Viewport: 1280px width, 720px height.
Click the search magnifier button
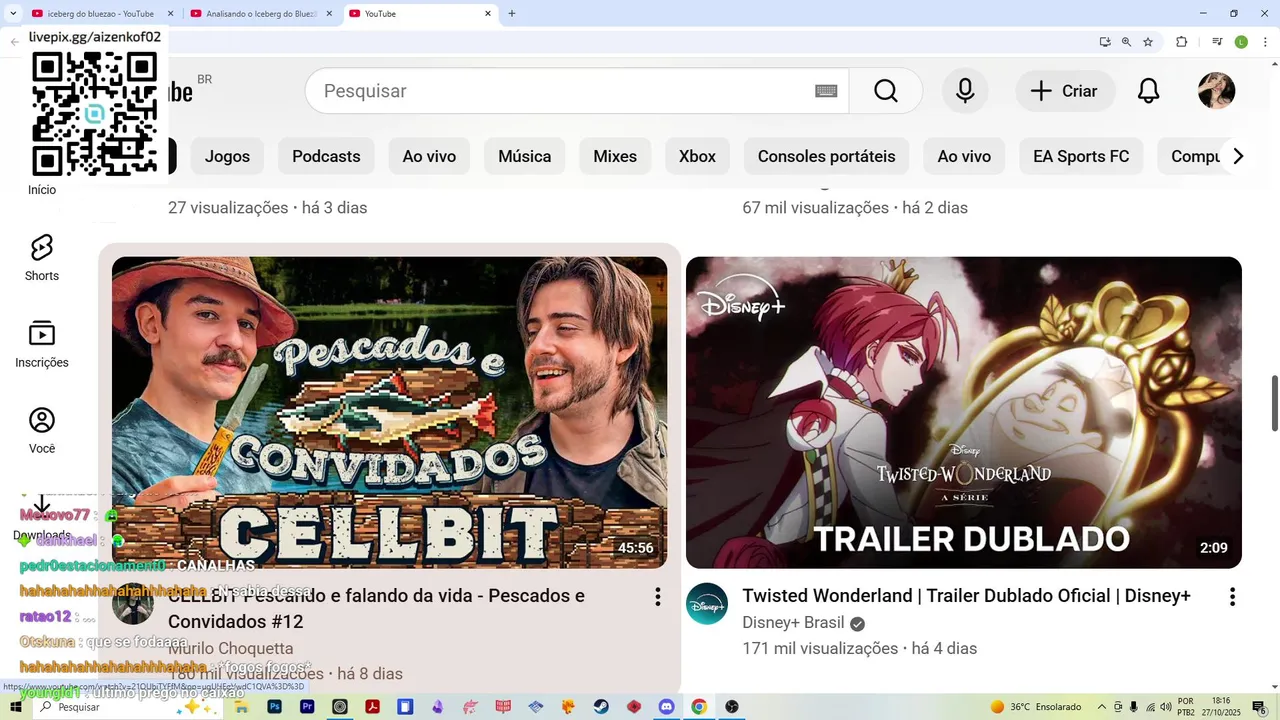[885, 91]
